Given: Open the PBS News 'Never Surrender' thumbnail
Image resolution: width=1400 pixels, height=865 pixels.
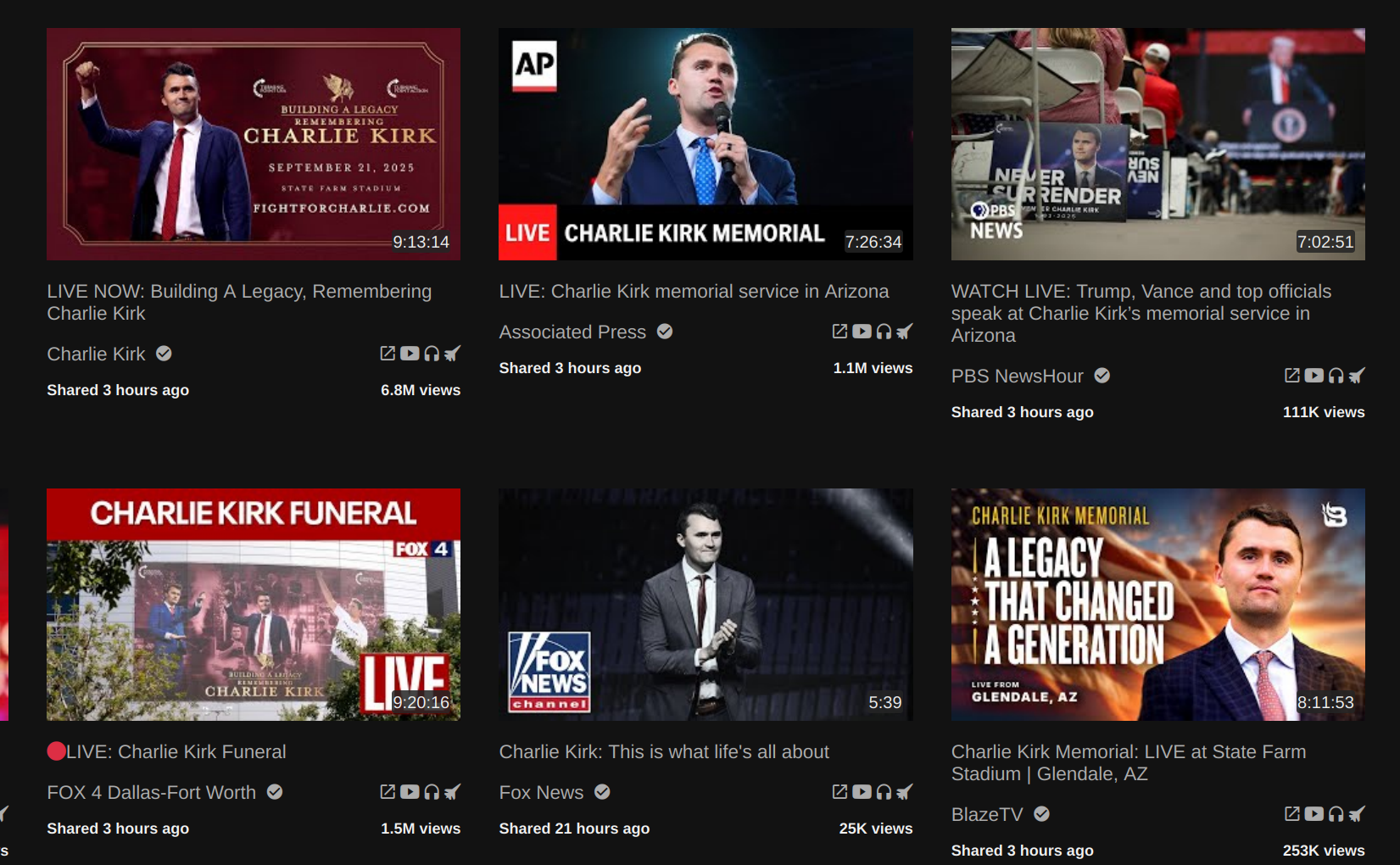Looking at the screenshot, I should 1157,144.
